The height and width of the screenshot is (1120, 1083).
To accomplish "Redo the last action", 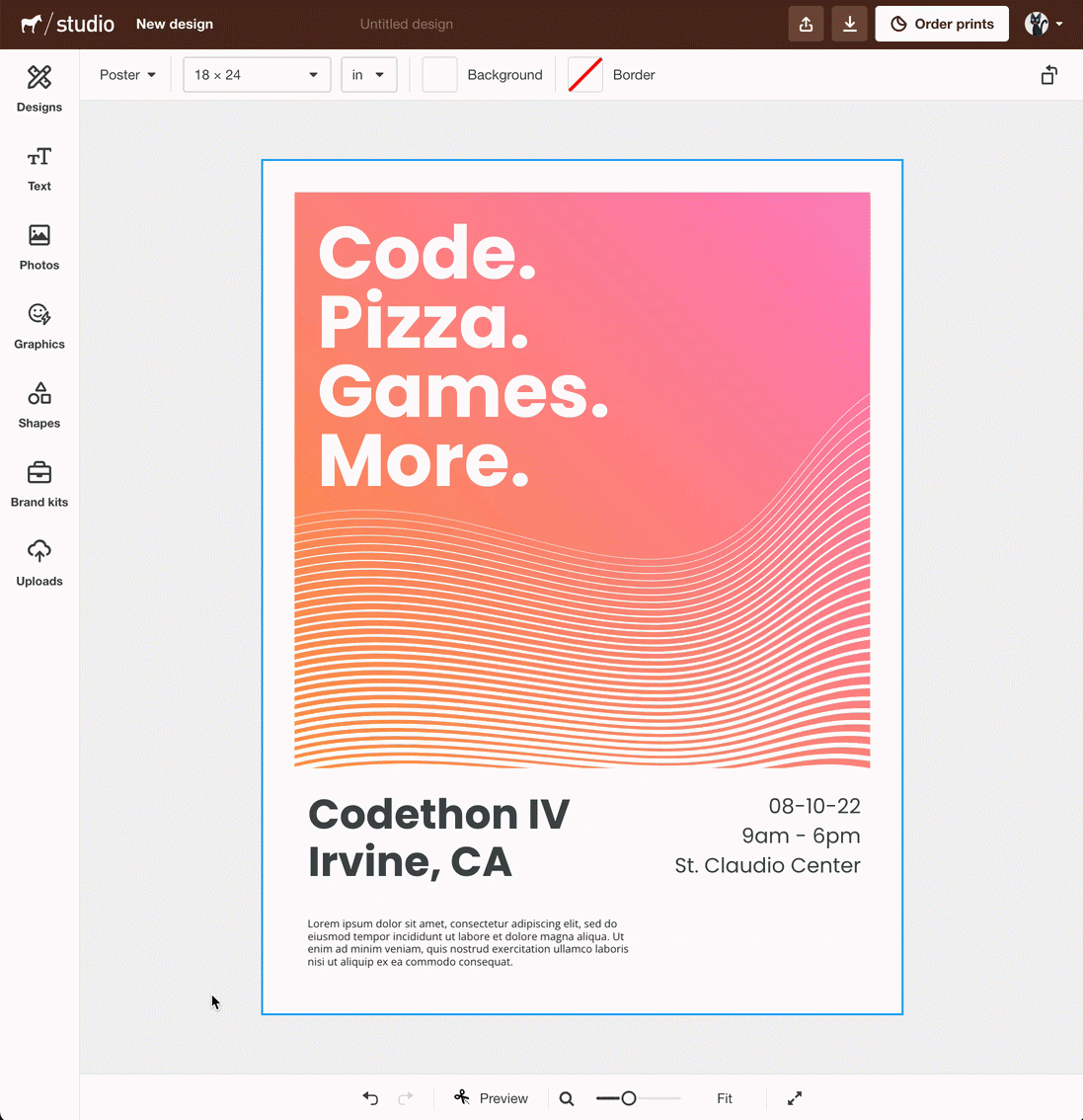I will point(405,1098).
